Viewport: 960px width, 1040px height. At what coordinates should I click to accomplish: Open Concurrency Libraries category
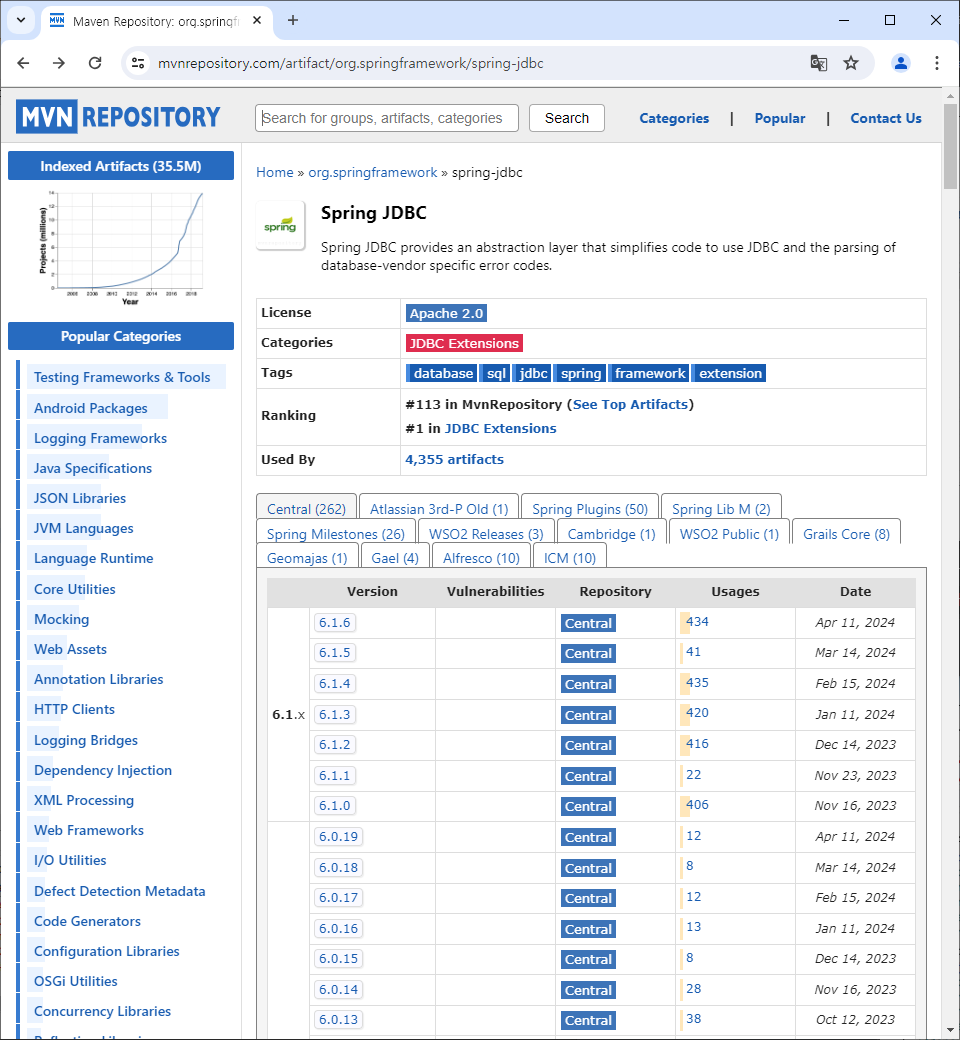click(x=102, y=1011)
